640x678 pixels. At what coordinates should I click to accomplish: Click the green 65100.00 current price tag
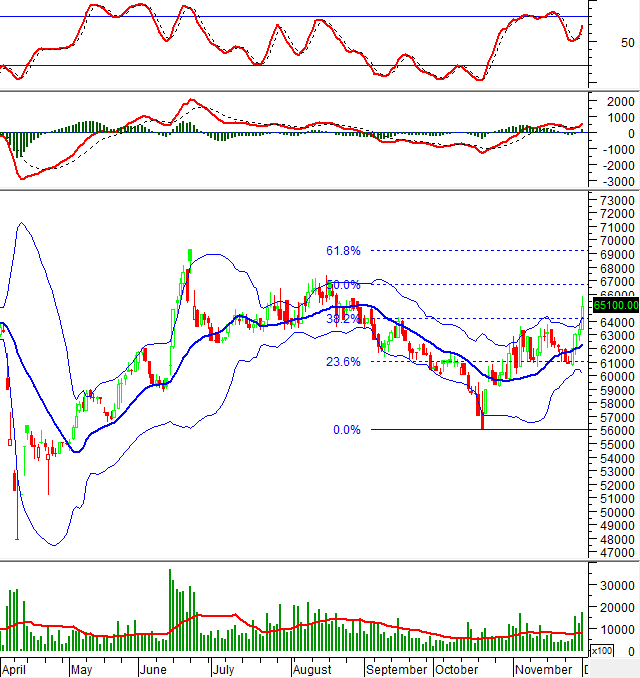(615, 306)
